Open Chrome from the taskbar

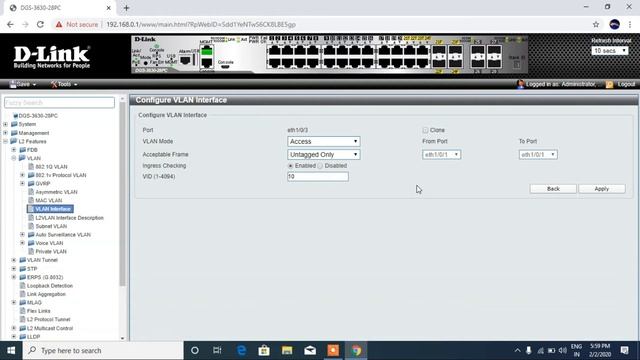pos(356,351)
